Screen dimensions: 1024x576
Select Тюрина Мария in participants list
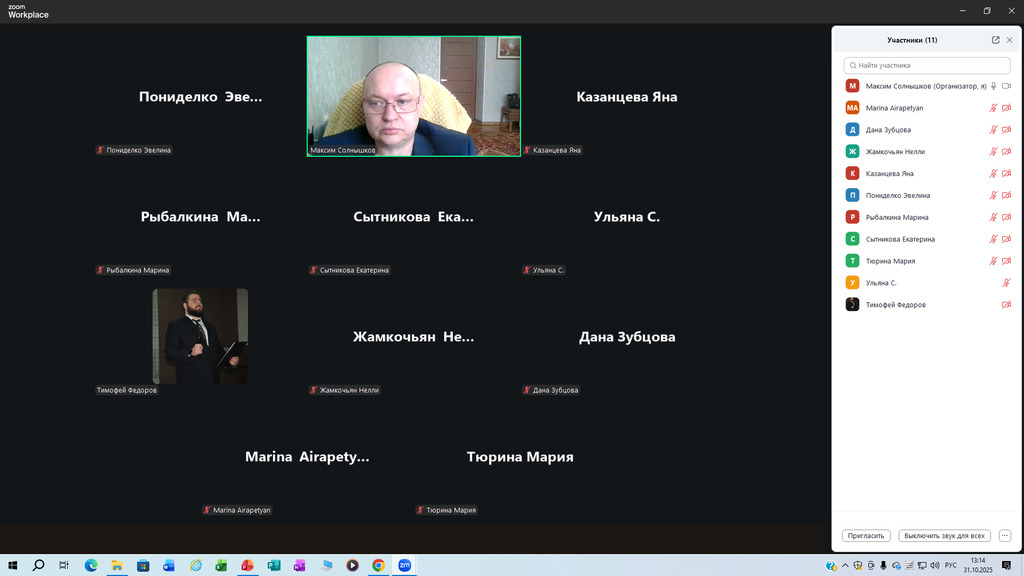tap(890, 261)
